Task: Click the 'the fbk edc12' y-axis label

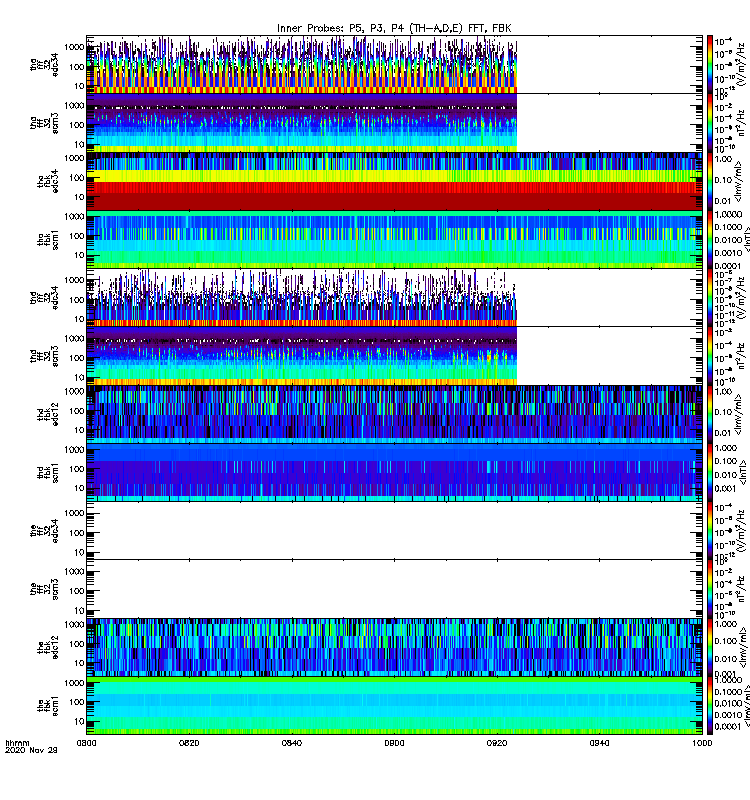Action: (48, 647)
